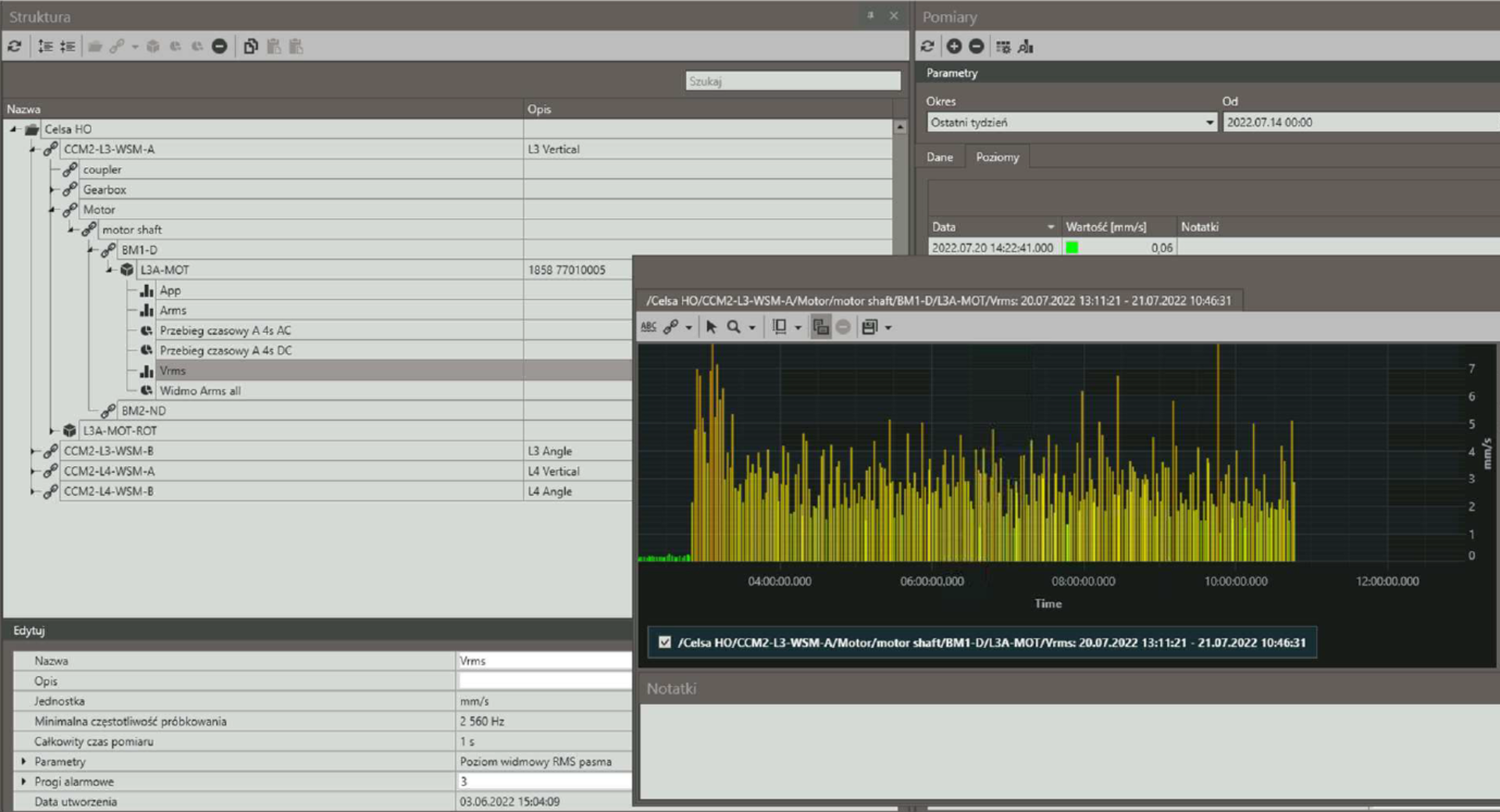
Task: Open the chart analysis icon in Pomiary
Action: pos(1026,47)
